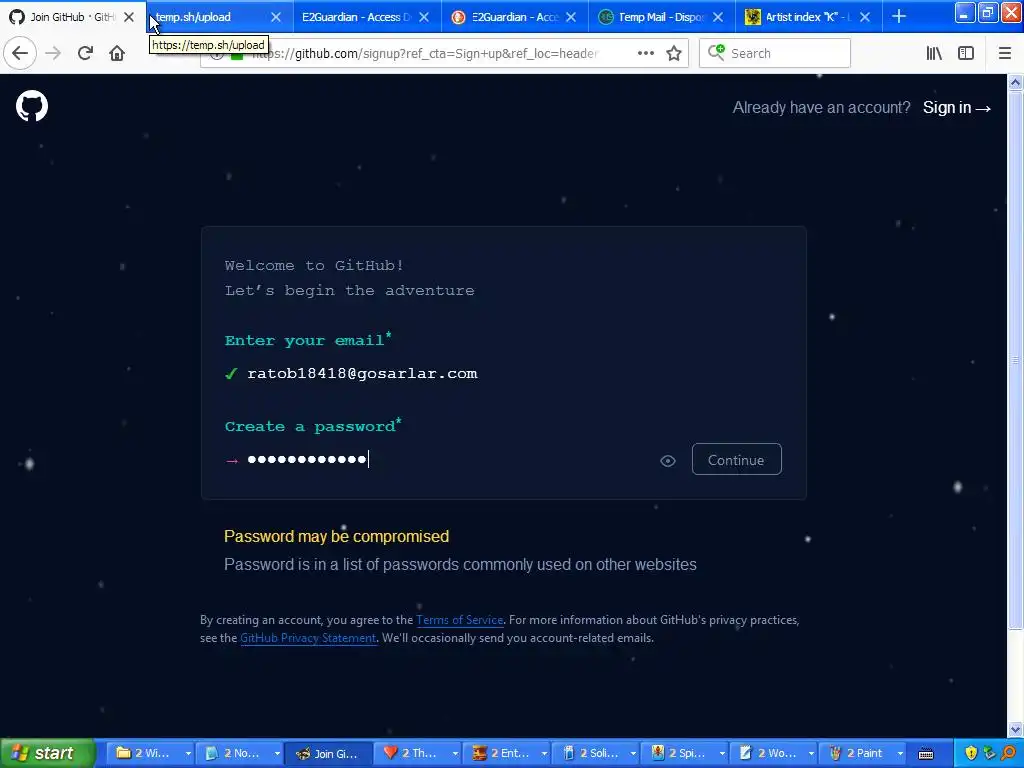Open the GitHub Privacy Statement link
The height and width of the screenshot is (768, 1024).
click(308, 638)
